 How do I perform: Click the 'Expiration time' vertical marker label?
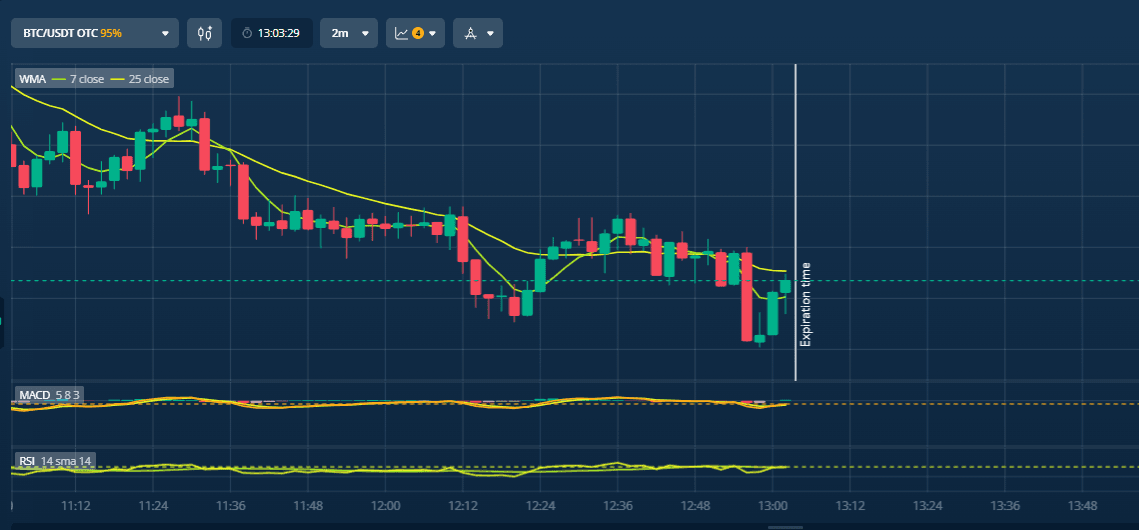click(805, 304)
